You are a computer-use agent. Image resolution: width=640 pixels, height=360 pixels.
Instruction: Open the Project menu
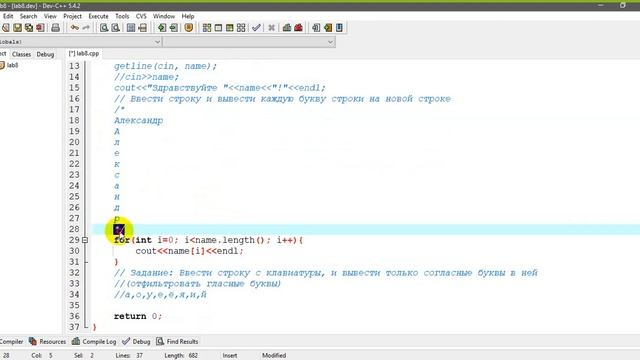[x=72, y=16]
